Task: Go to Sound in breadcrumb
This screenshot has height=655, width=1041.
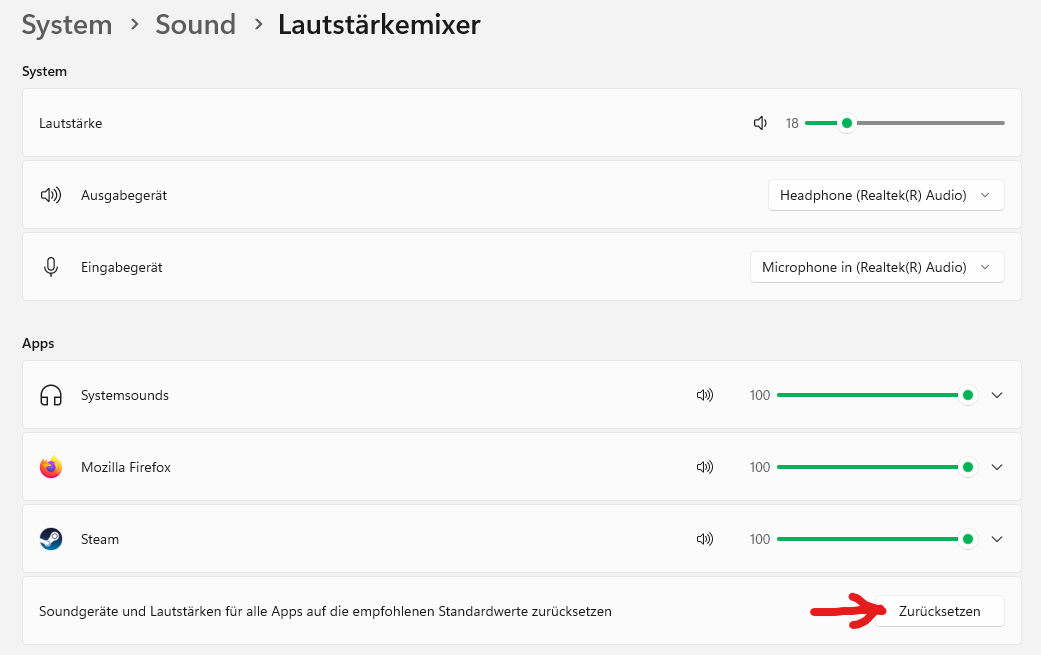Action: pyautogui.click(x=196, y=25)
